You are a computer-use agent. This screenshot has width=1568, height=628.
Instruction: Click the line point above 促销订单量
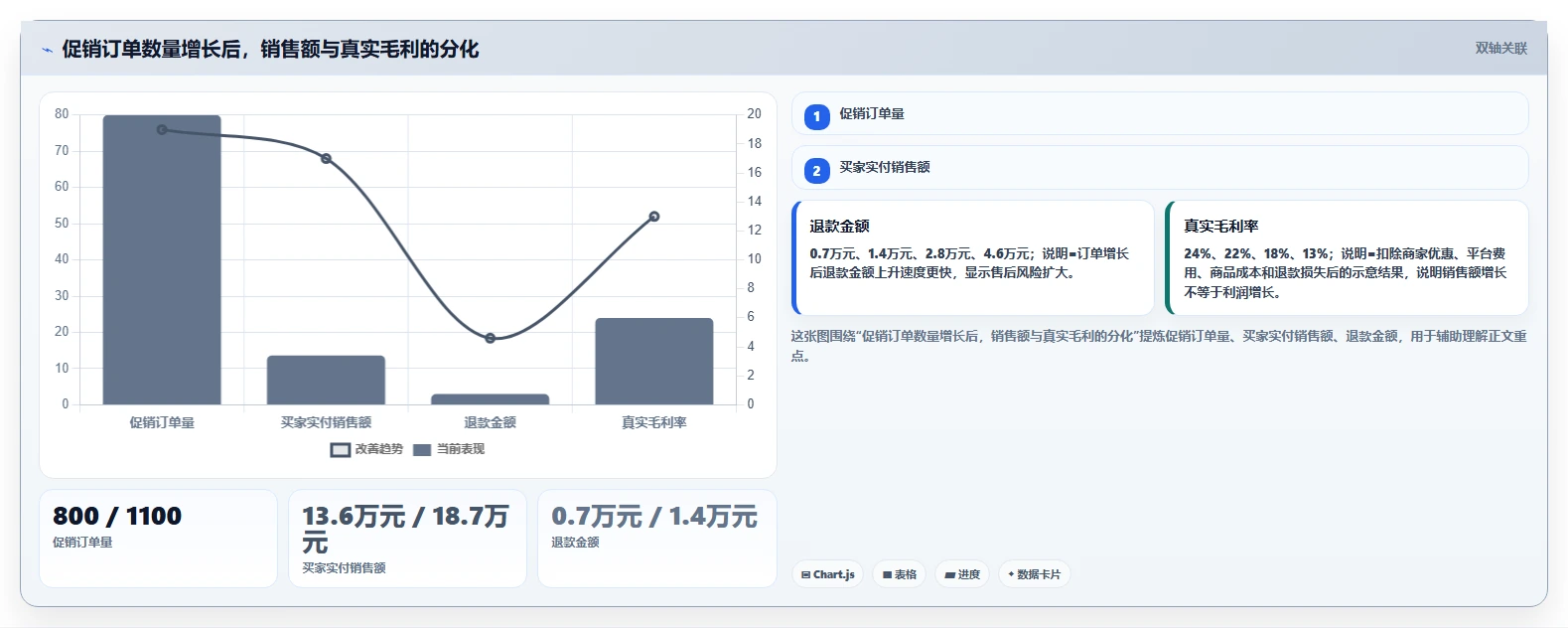[x=162, y=130]
